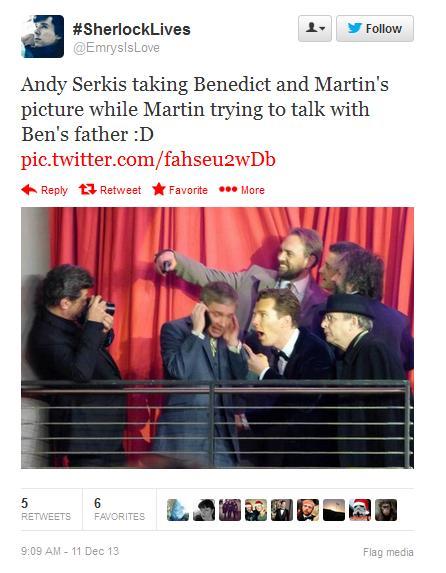
Task: Follow the #SherlockLives account
Action: pos(375,28)
